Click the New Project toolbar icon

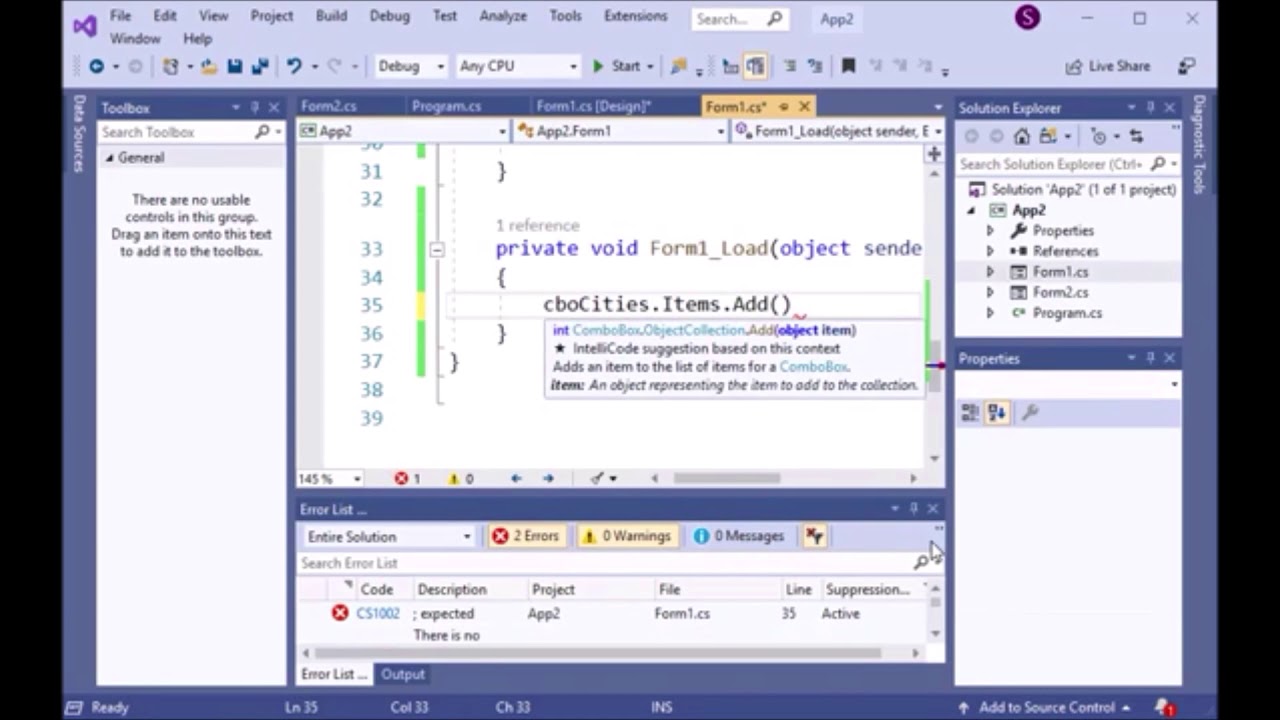[x=171, y=66]
